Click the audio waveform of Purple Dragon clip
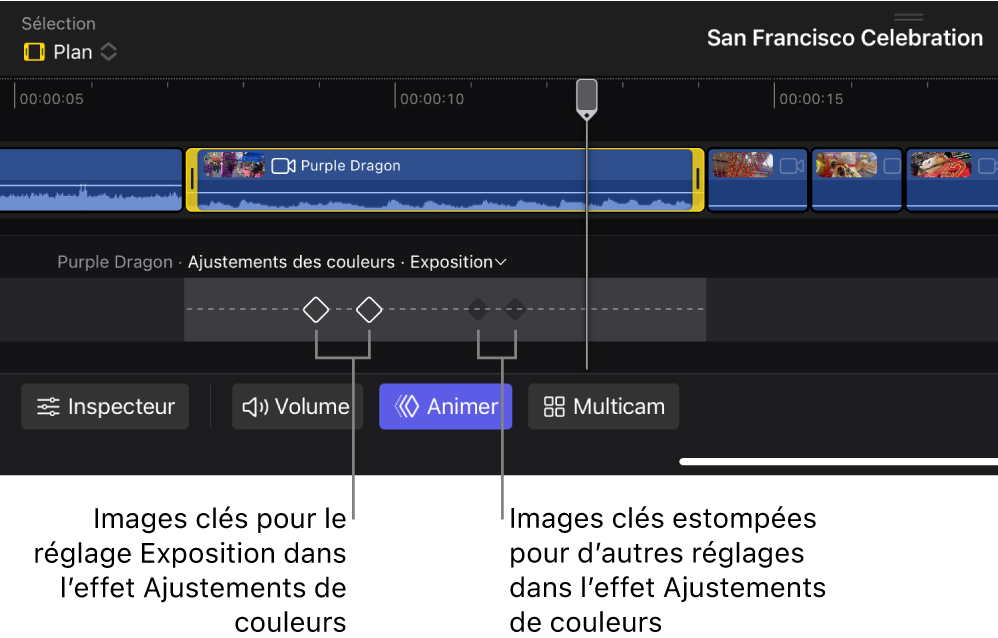 444,203
